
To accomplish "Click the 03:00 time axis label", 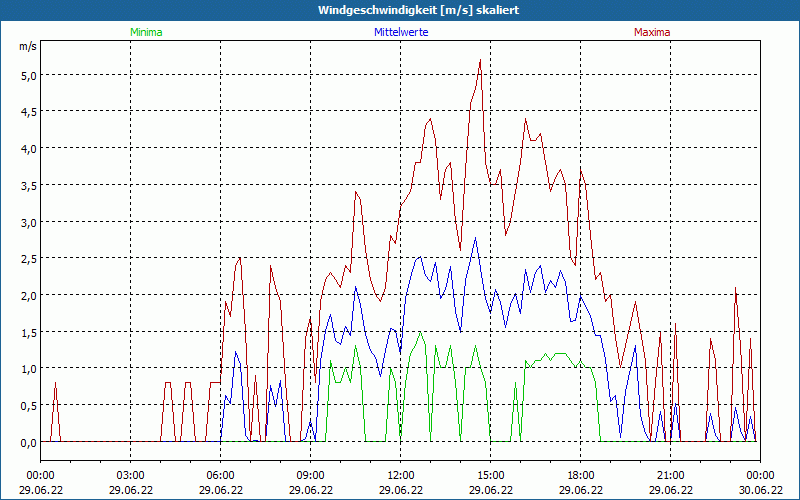I will 131,476.
